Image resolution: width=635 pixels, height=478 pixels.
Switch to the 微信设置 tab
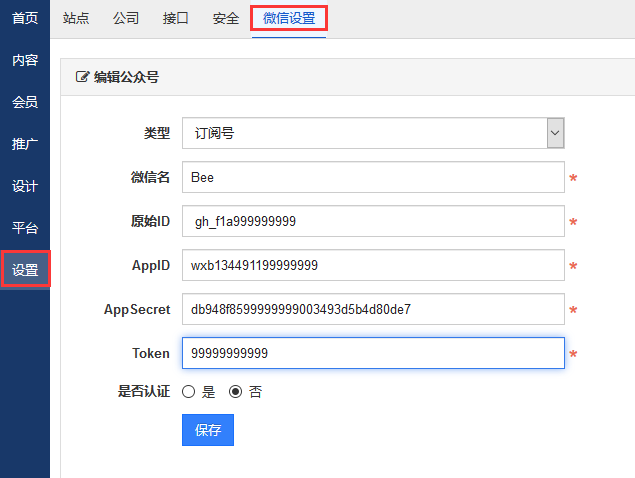(289, 18)
